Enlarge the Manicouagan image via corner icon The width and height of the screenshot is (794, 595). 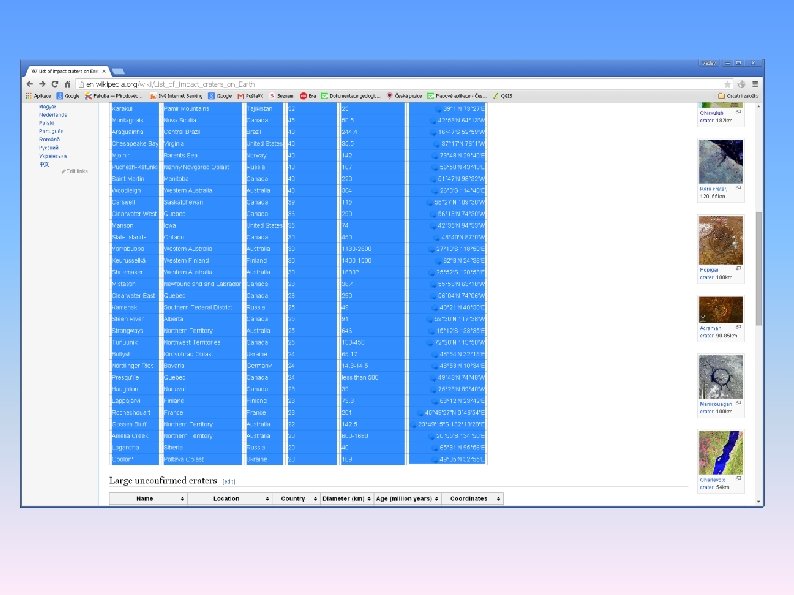(x=739, y=403)
